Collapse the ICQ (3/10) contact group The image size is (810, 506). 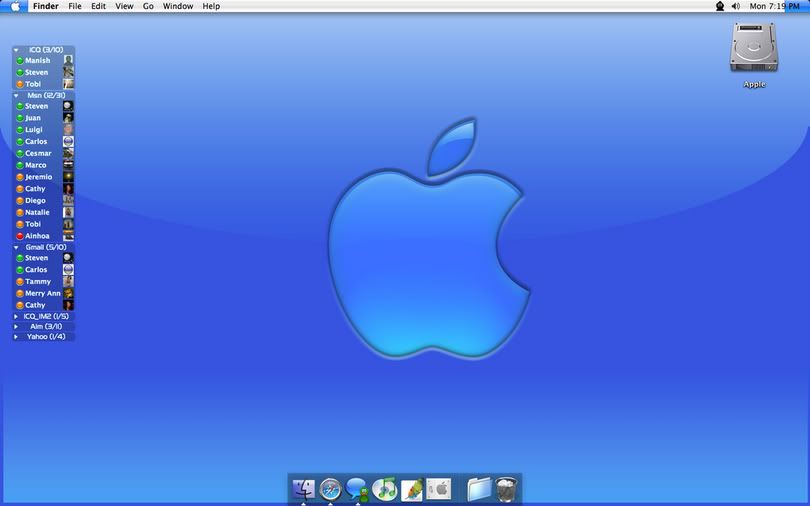[16, 49]
